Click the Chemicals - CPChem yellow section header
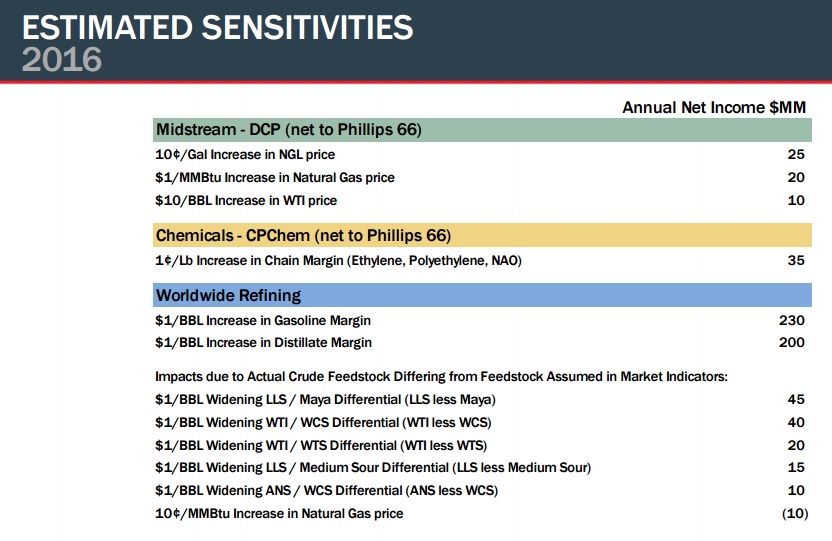This screenshot has height=541, width=832. click(x=304, y=236)
